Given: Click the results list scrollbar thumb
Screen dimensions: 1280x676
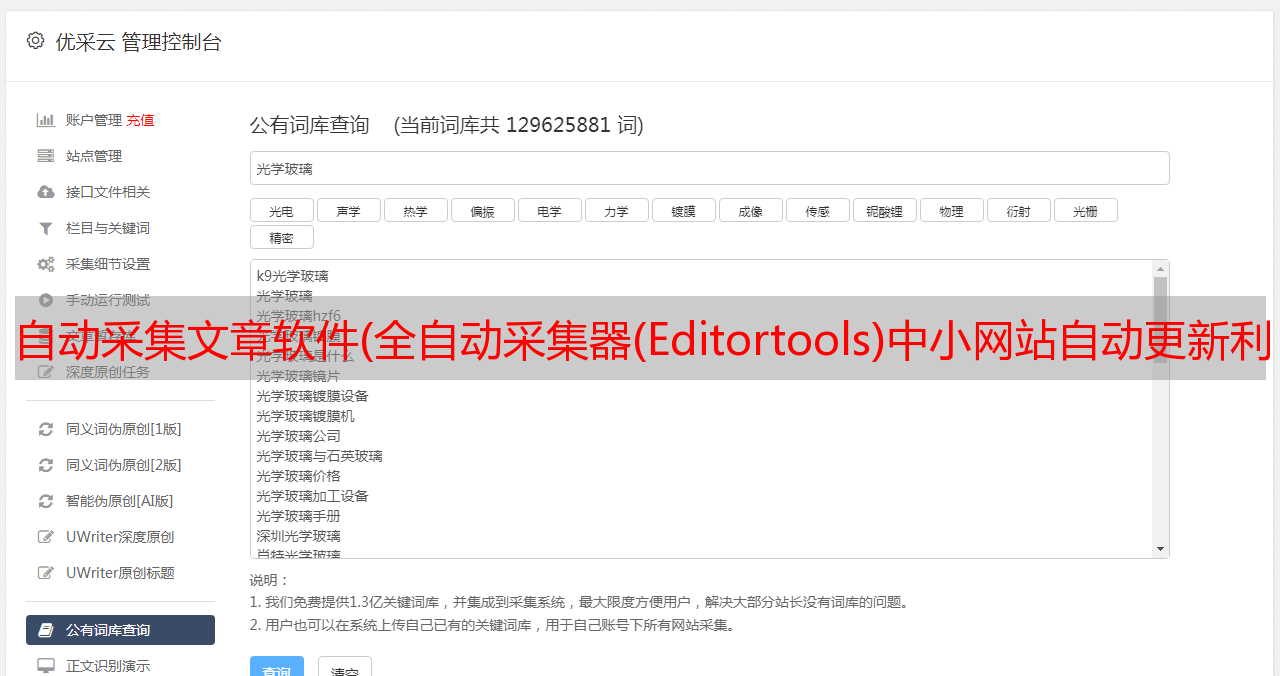Looking at the screenshot, I should coord(1160,320).
